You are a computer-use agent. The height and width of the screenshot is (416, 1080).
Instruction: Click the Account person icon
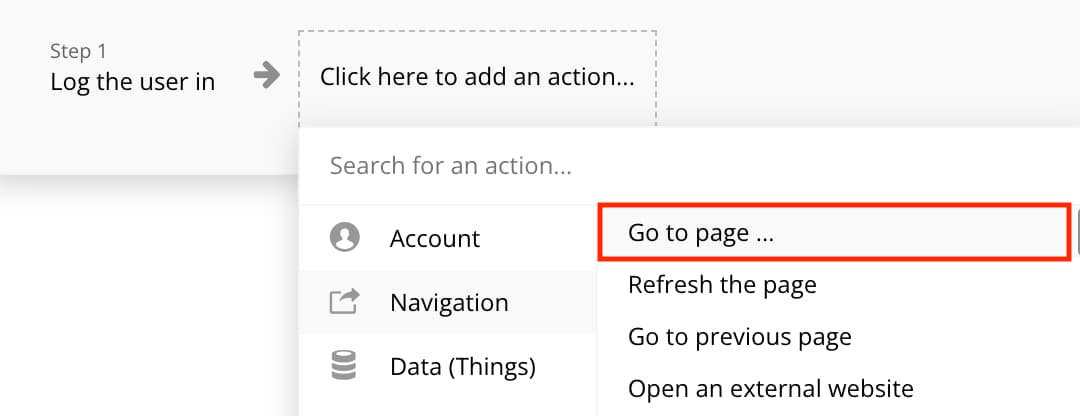[344, 238]
